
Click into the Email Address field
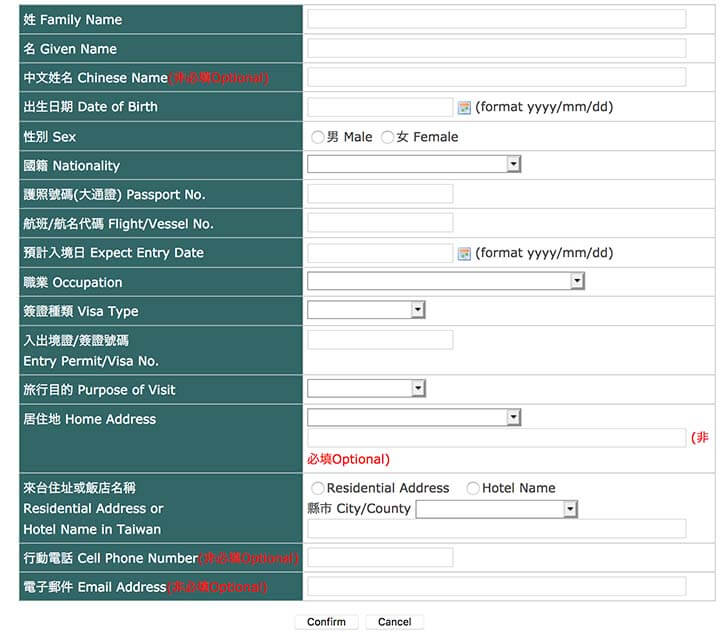(x=497, y=587)
